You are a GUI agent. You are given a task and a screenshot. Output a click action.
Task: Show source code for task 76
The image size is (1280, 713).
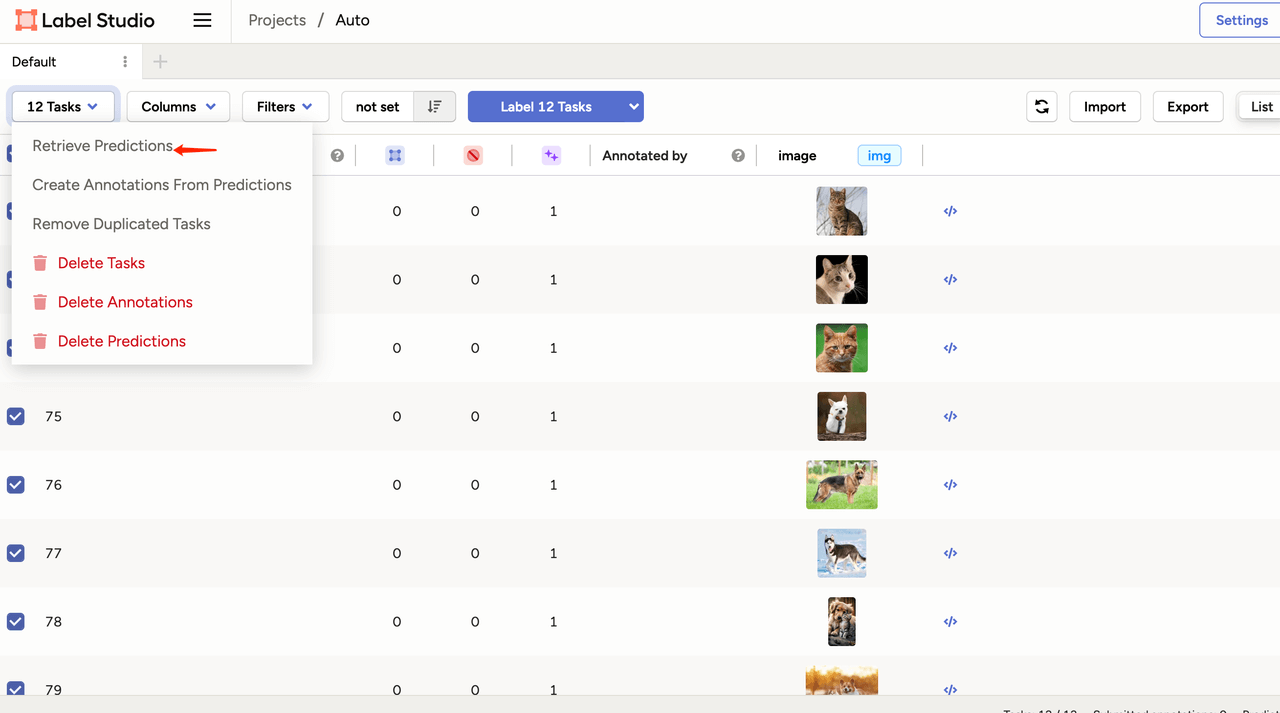[950, 485]
